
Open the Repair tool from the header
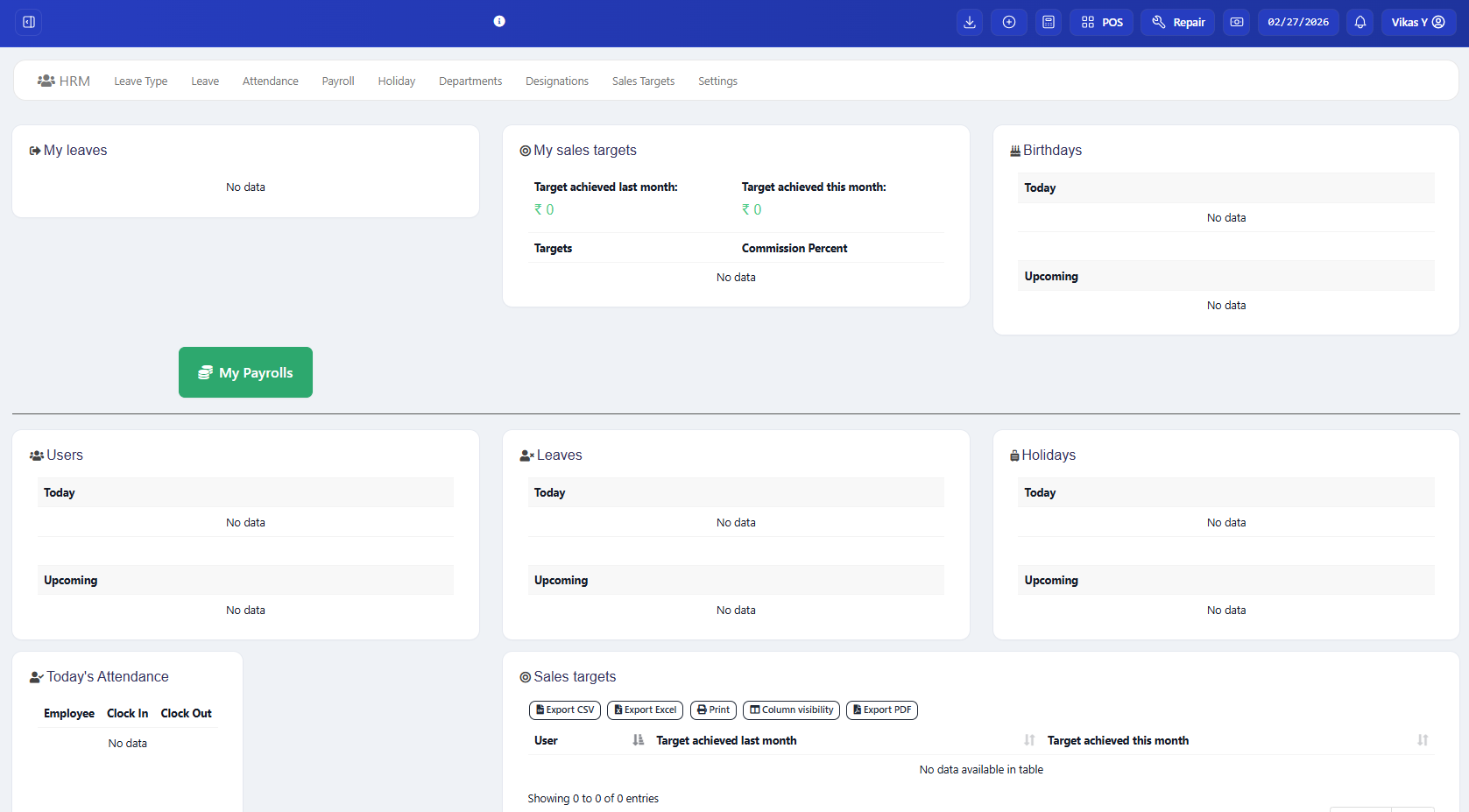[1177, 22]
